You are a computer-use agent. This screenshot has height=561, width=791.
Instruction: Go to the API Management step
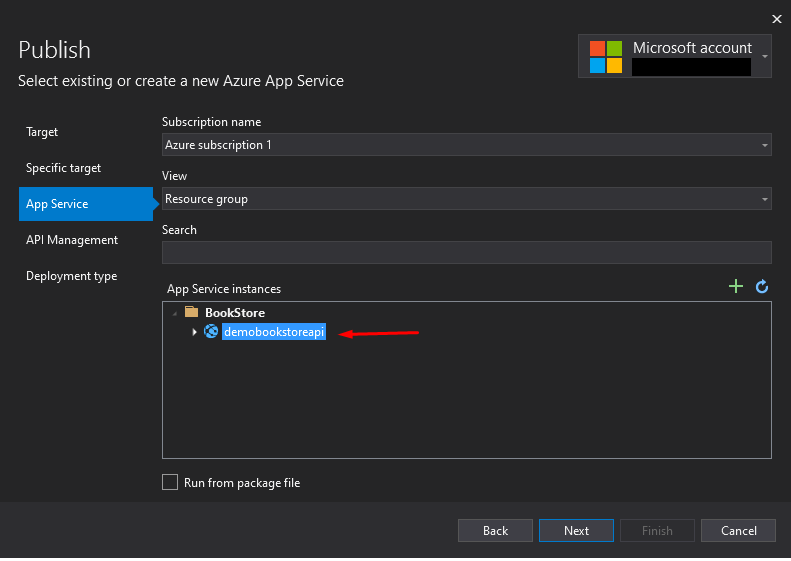pyautogui.click(x=72, y=240)
